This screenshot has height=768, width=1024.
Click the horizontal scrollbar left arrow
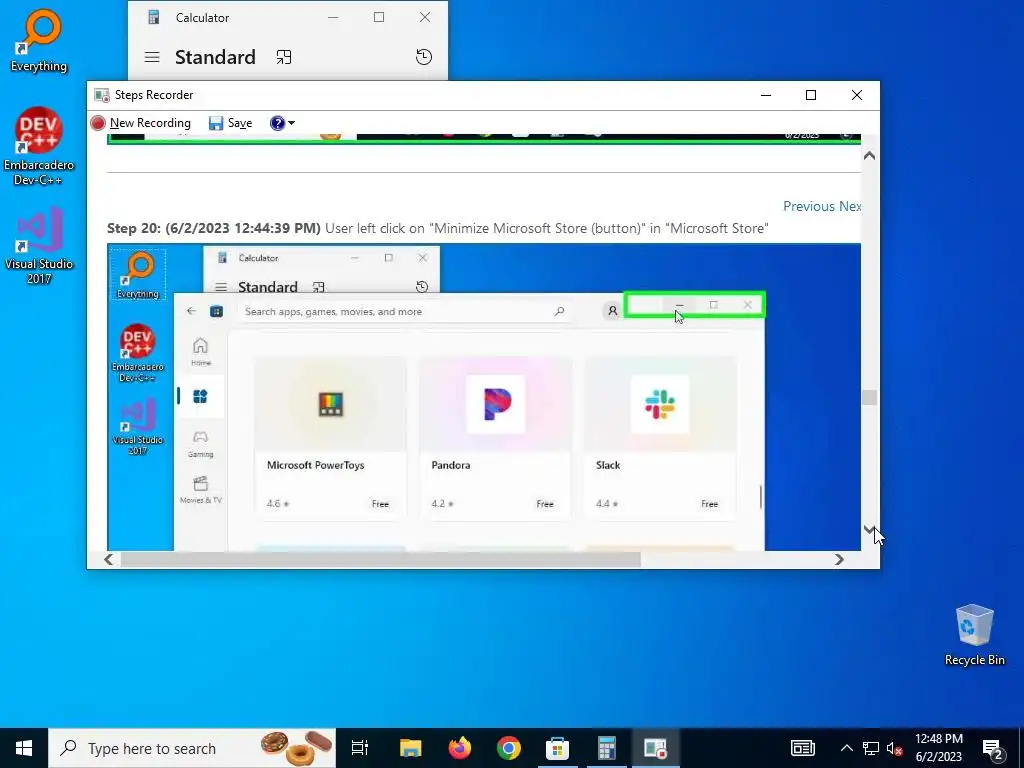click(x=109, y=560)
